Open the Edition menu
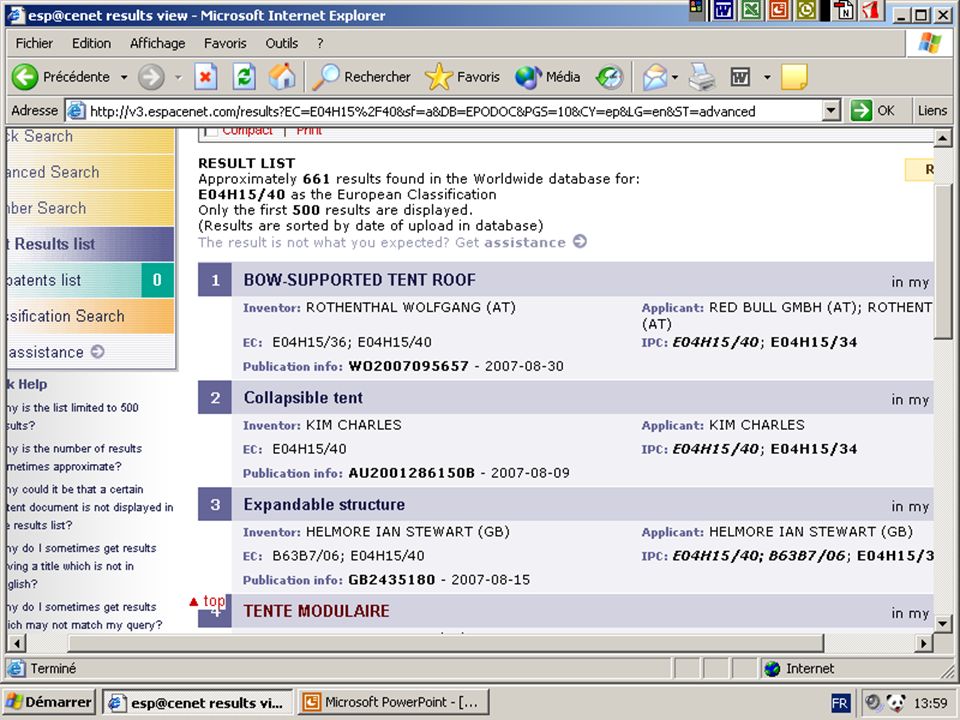This screenshot has width=960, height=720. click(91, 43)
